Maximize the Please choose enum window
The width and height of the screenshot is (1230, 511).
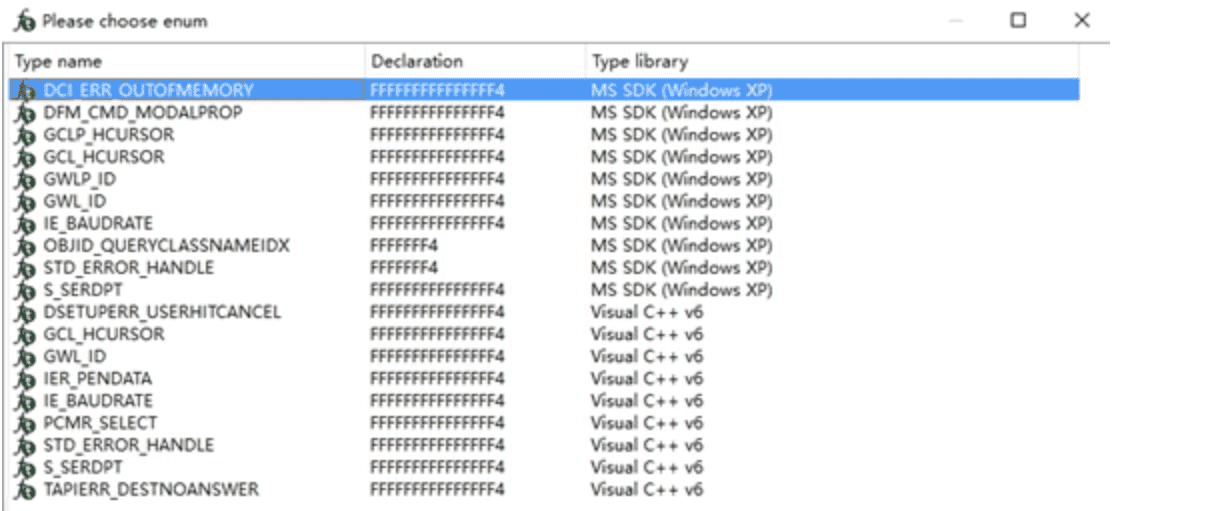click(1018, 21)
